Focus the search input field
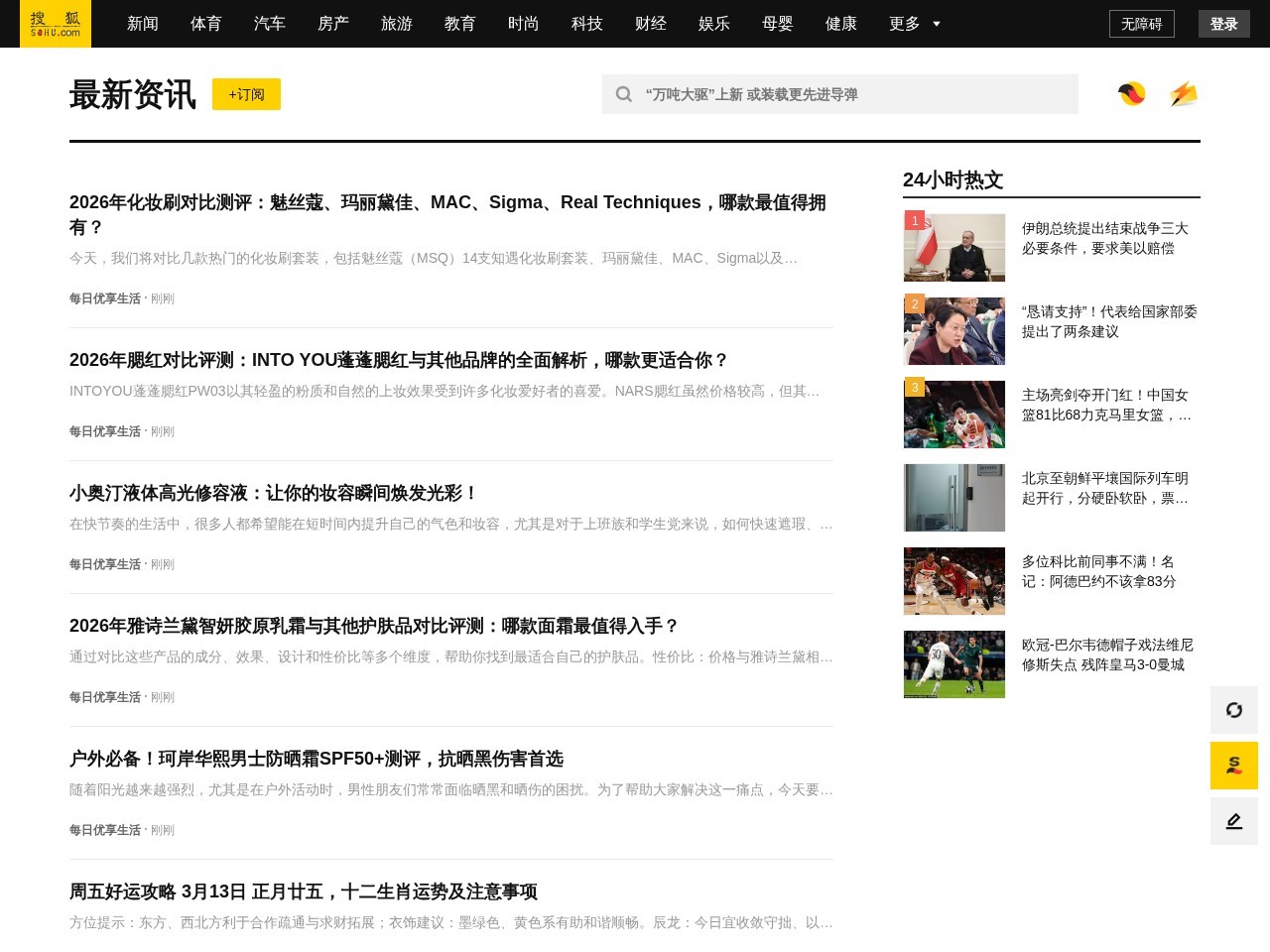 coord(853,94)
